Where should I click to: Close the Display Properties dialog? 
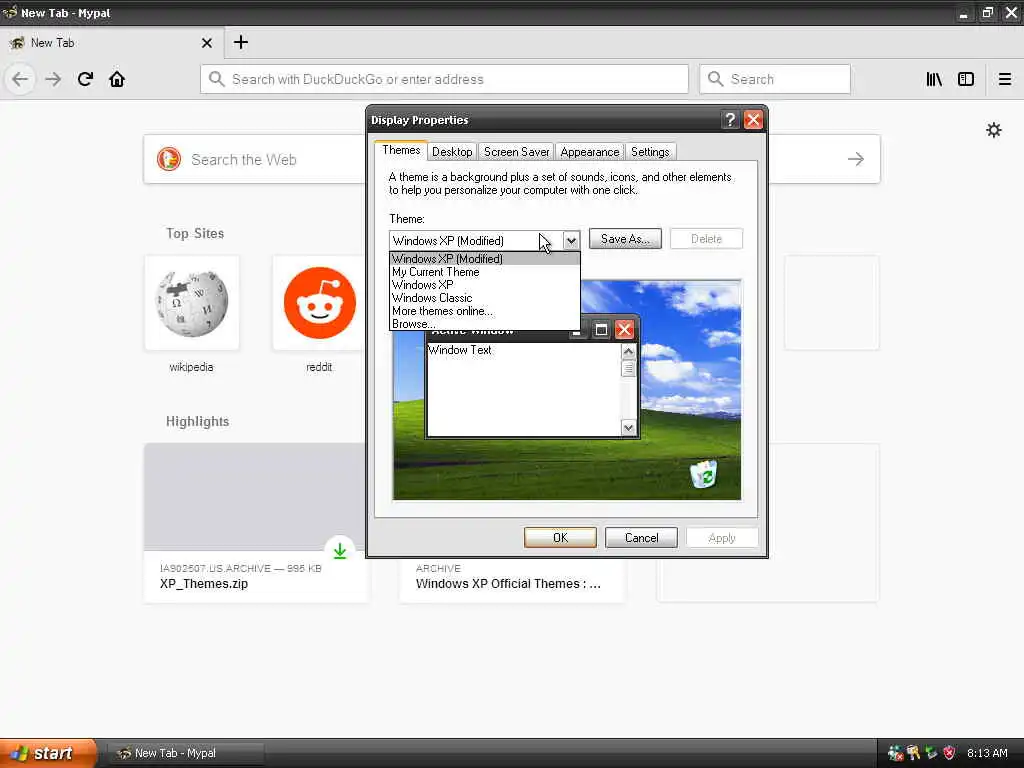(x=753, y=120)
